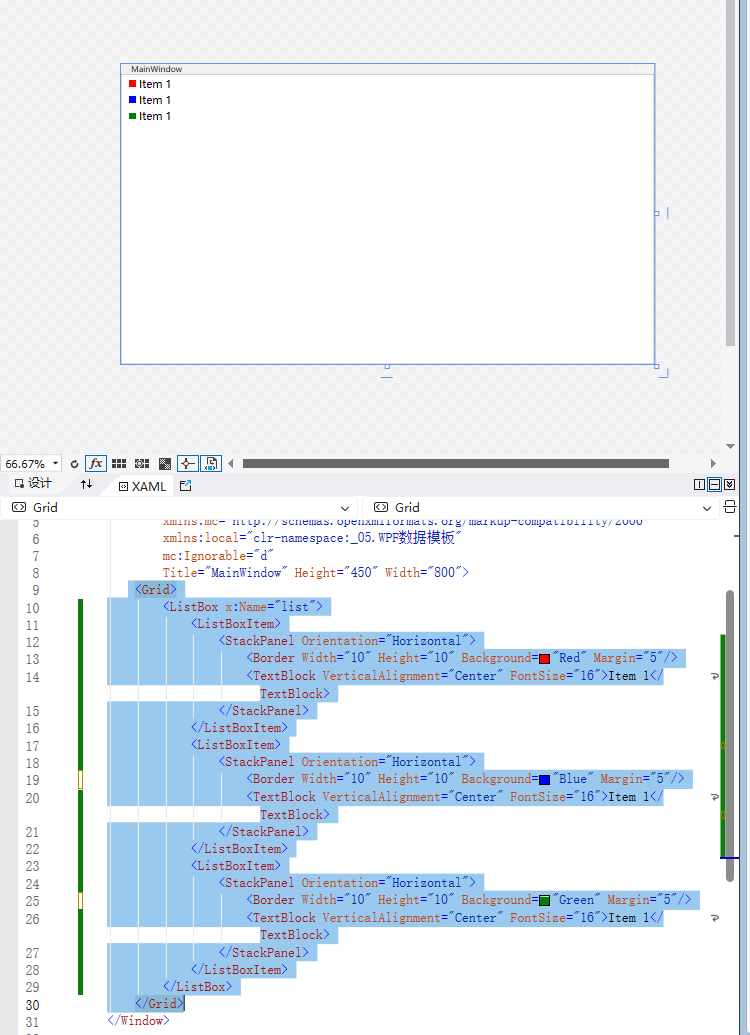Switch to the XAML tab

click(142, 486)
